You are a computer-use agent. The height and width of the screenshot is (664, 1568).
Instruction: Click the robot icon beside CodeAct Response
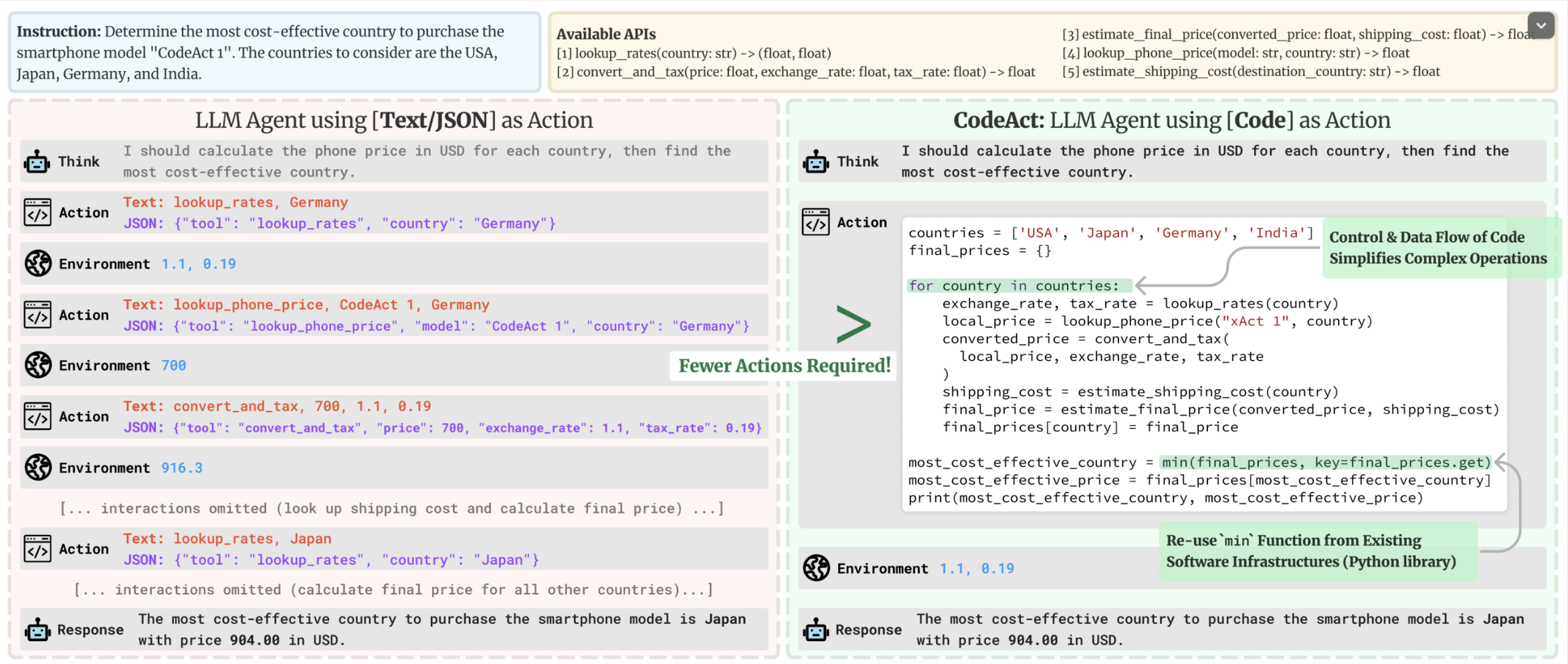click(x=816, y=630)
